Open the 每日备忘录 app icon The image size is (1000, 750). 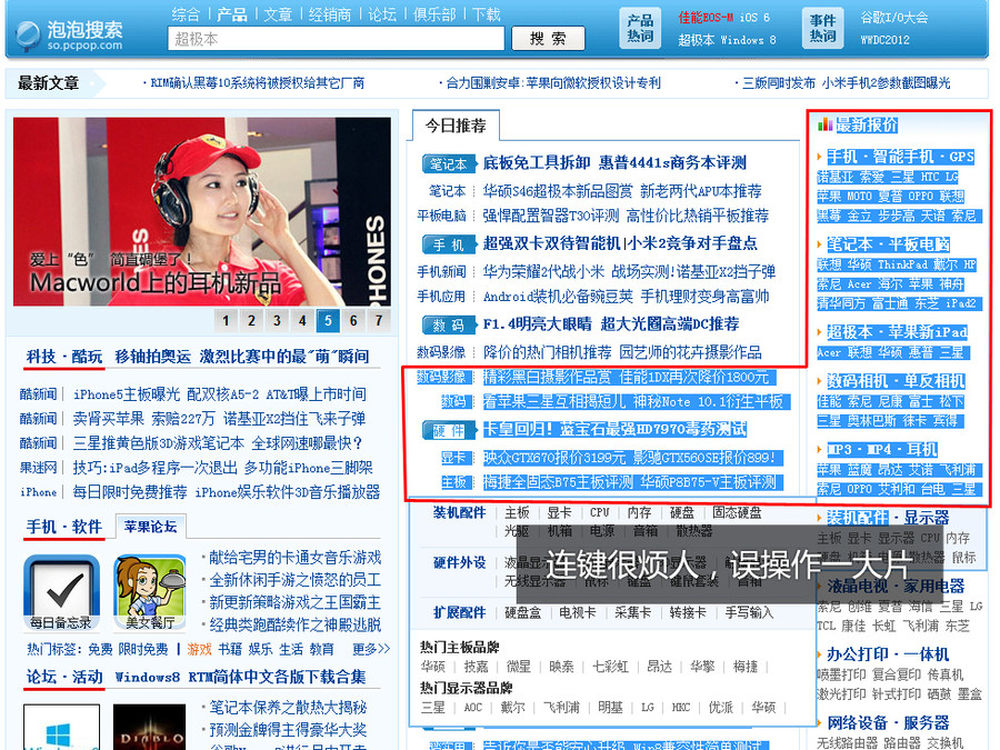62,591
